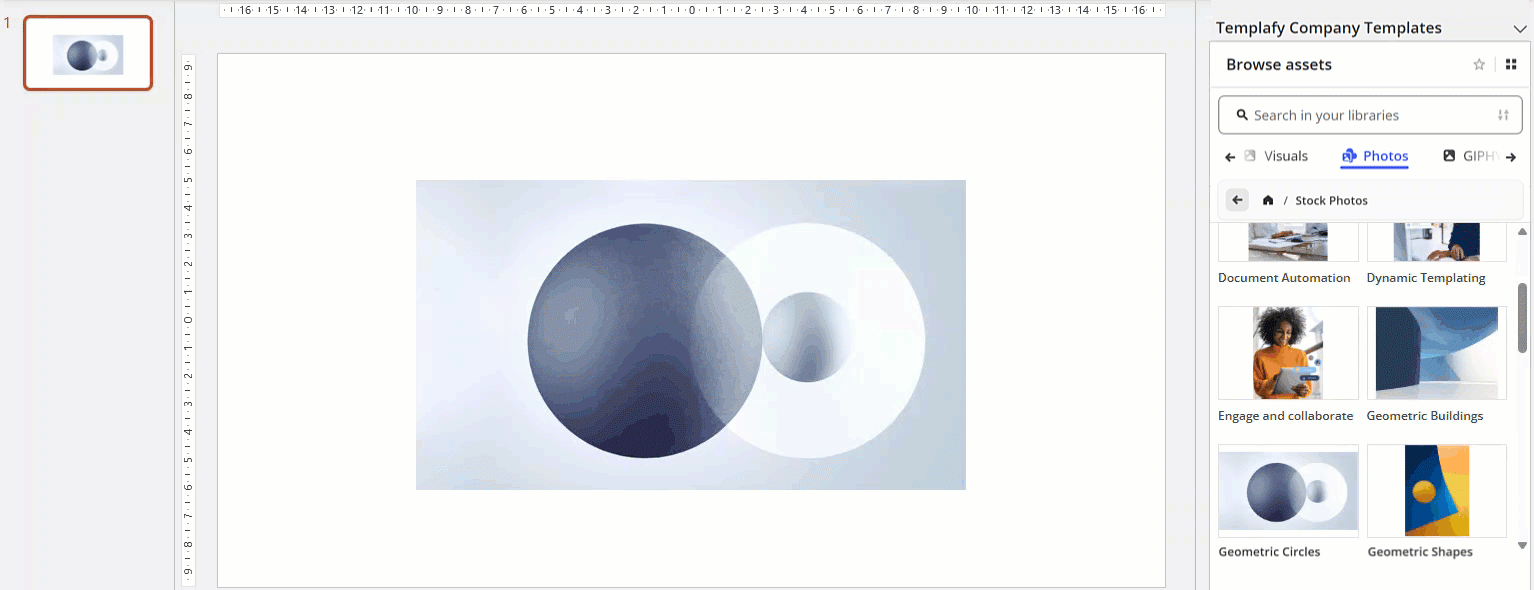Select slide 1 thumbnail
The height and width of the screenshot is (590, 1534).
(x=88, y=53)
